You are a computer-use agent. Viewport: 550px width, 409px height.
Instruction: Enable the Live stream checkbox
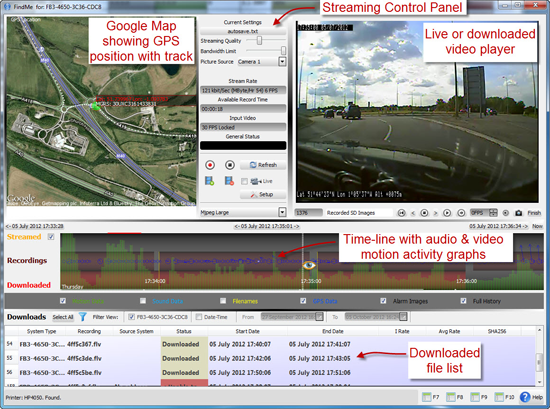(x=244, y=181)
